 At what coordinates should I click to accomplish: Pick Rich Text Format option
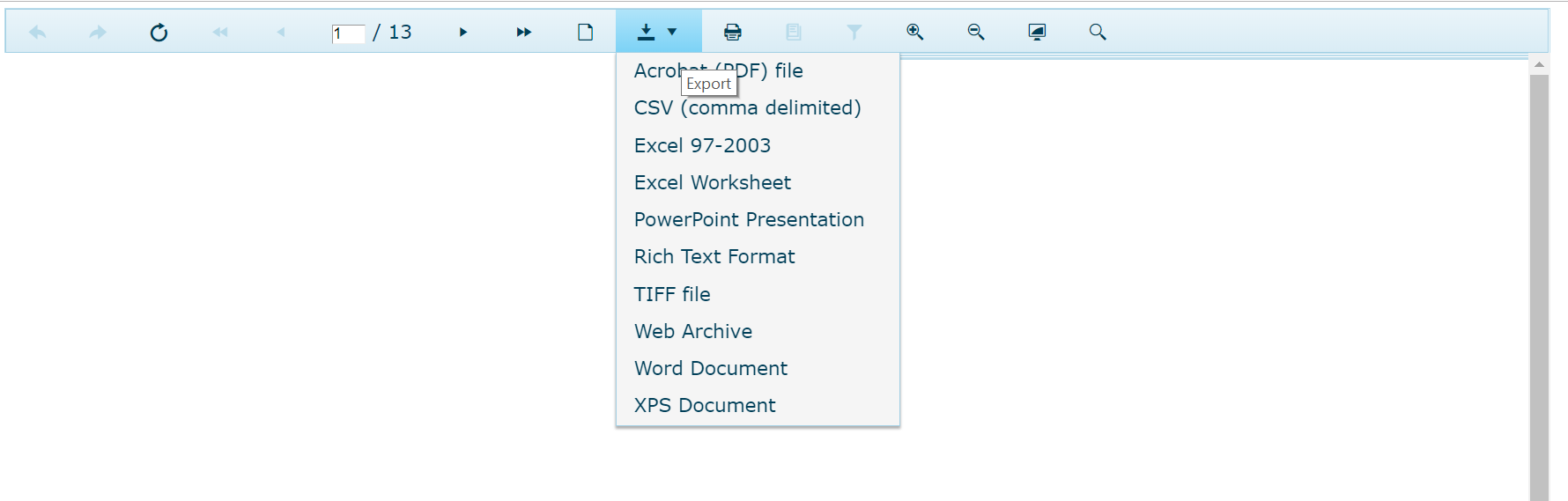pyautogui.click(x=714, y=256)
